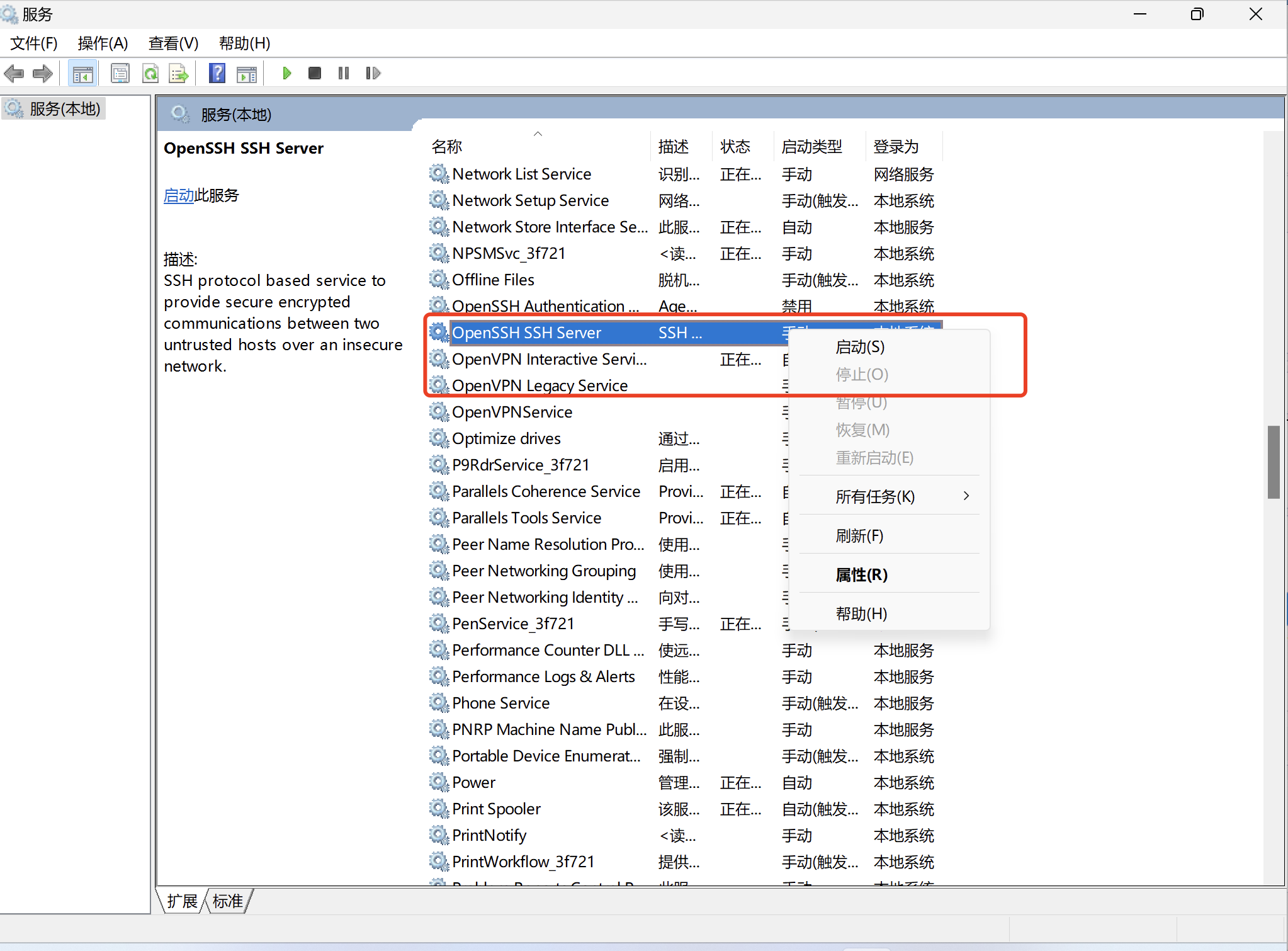Click the Properties toolbar icon
Screen dimensions: 1288x951
(x=120, y=74)
